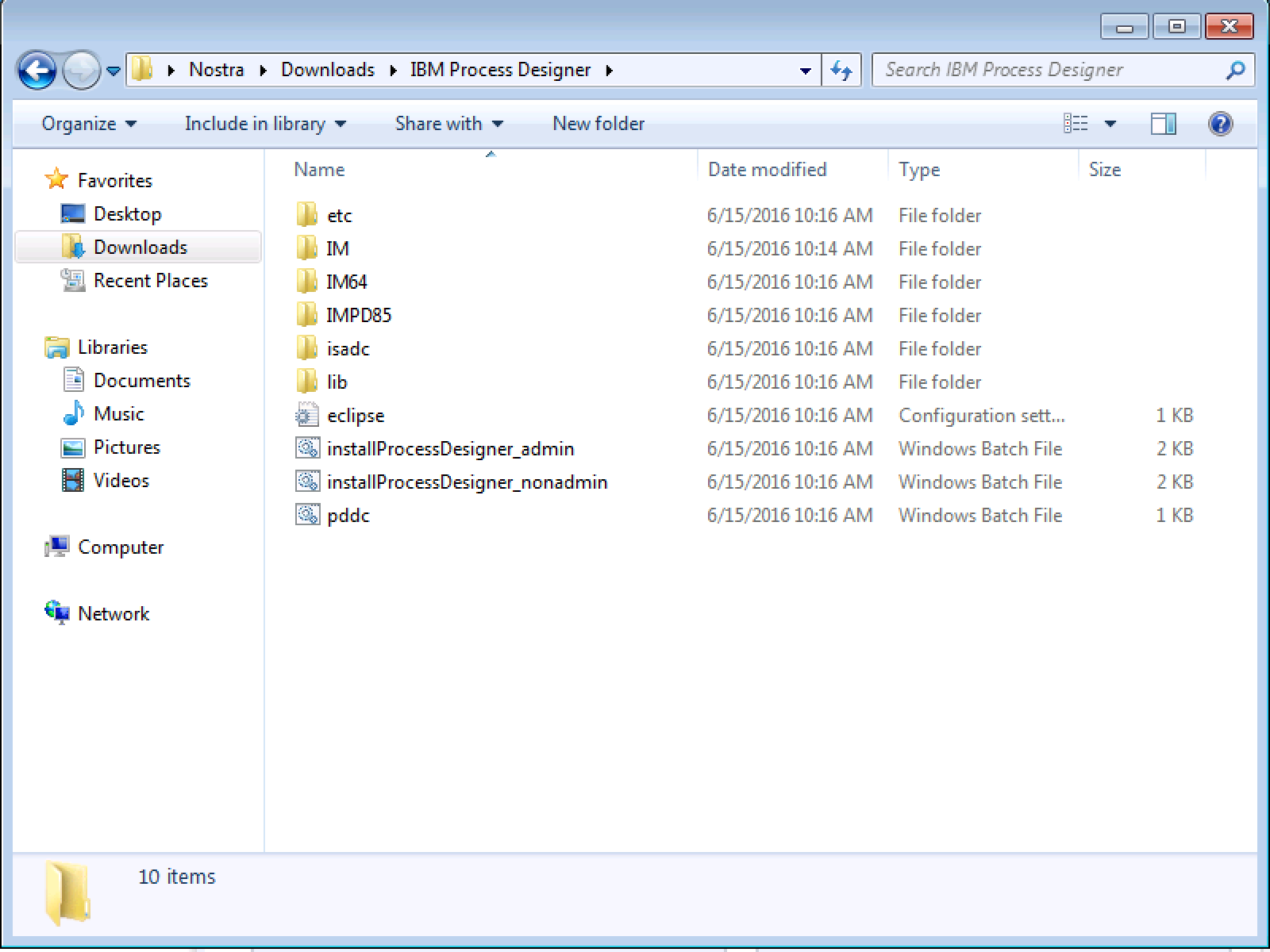Click the Computer icon in sidebar
The height and width of the screenshot is (952, 1270).
coord(56,547)
